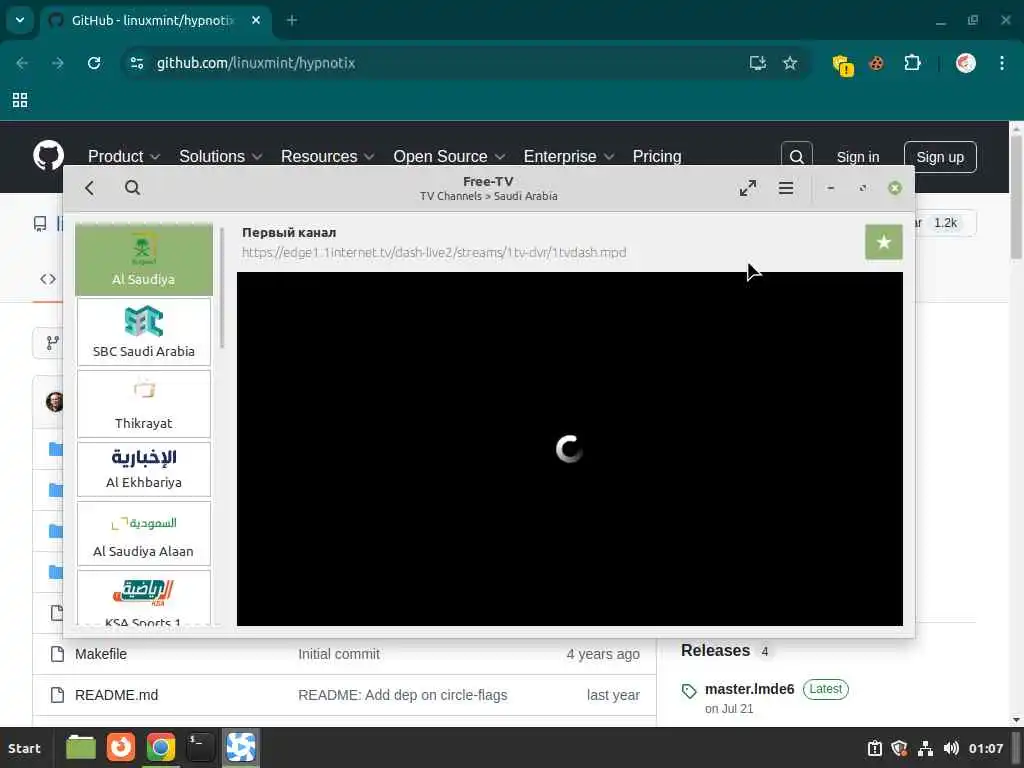The height and width of the screenshot is (768, 1024).
Task: Open the cookie extension icon
Action: [x=876, y=63]
